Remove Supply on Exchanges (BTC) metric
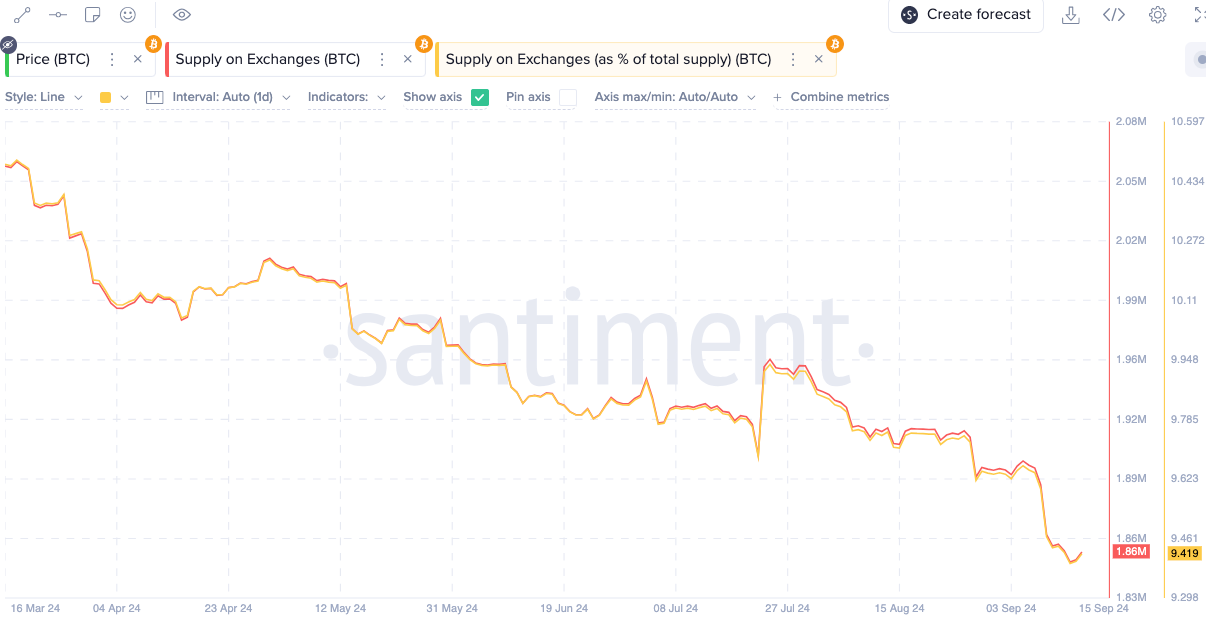This screenshot has height=624, width=1206. tap(408, 59)
